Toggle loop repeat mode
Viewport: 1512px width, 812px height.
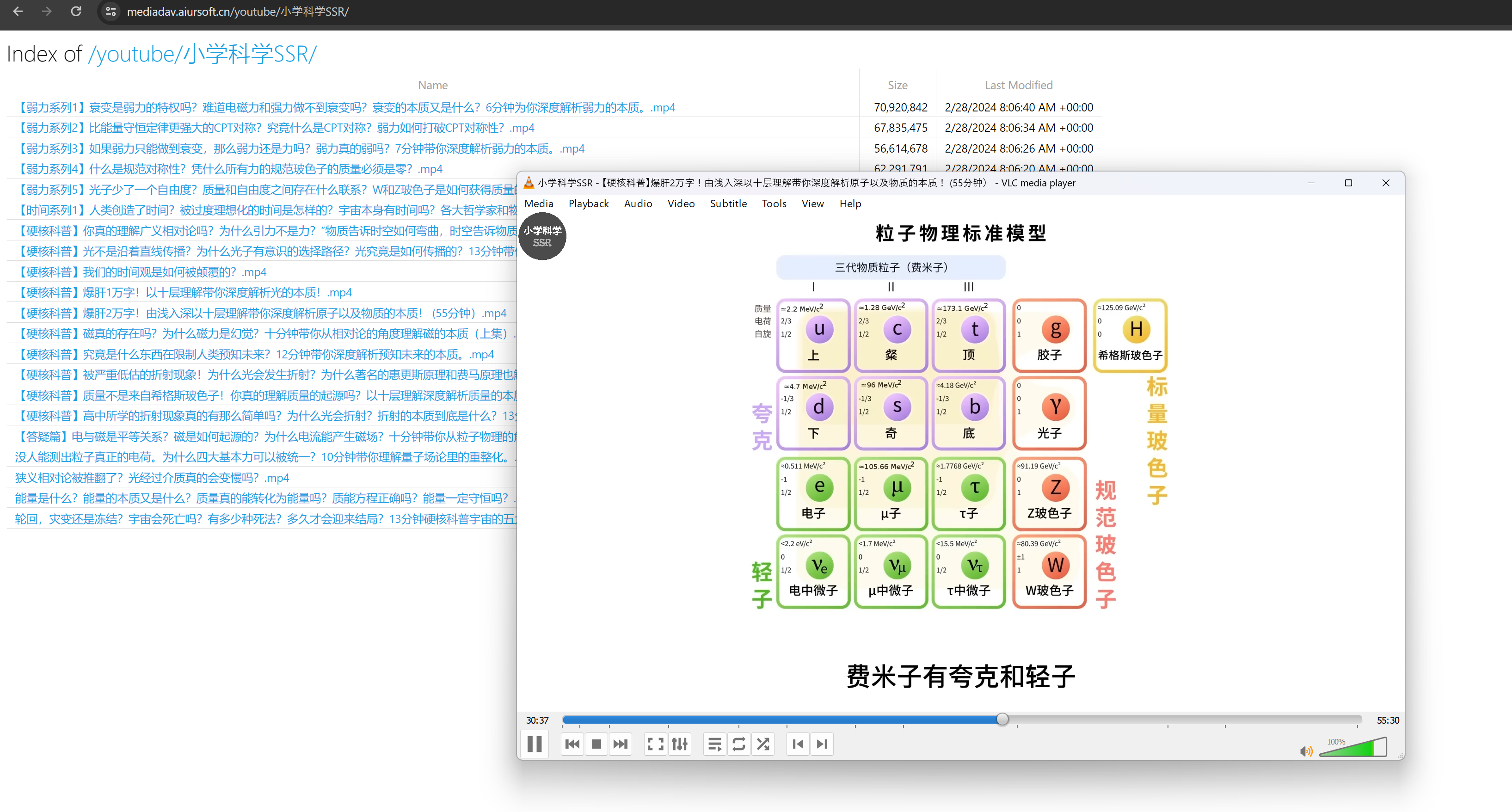(738, 744)
